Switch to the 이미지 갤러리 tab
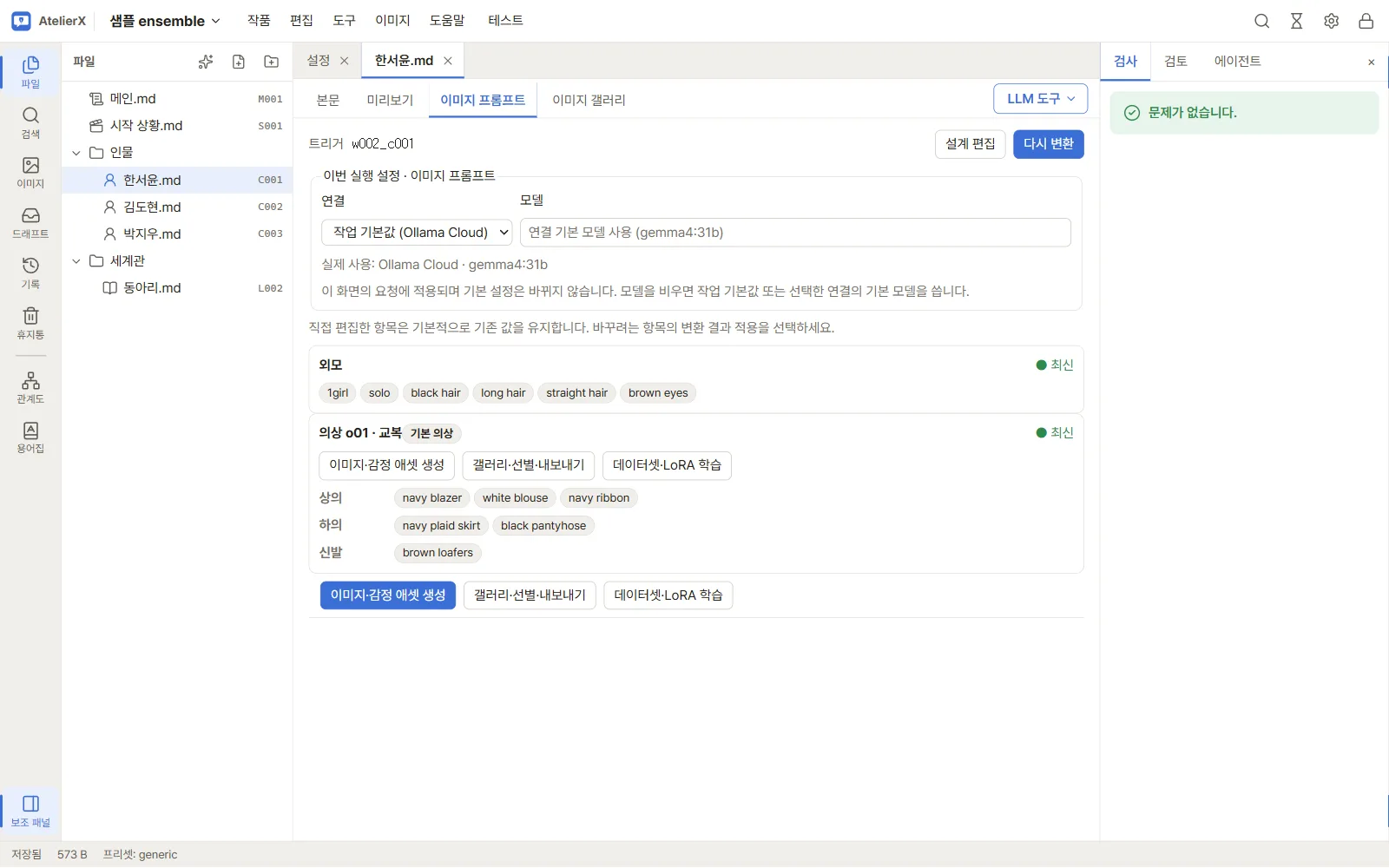 [x=589, y=100]
